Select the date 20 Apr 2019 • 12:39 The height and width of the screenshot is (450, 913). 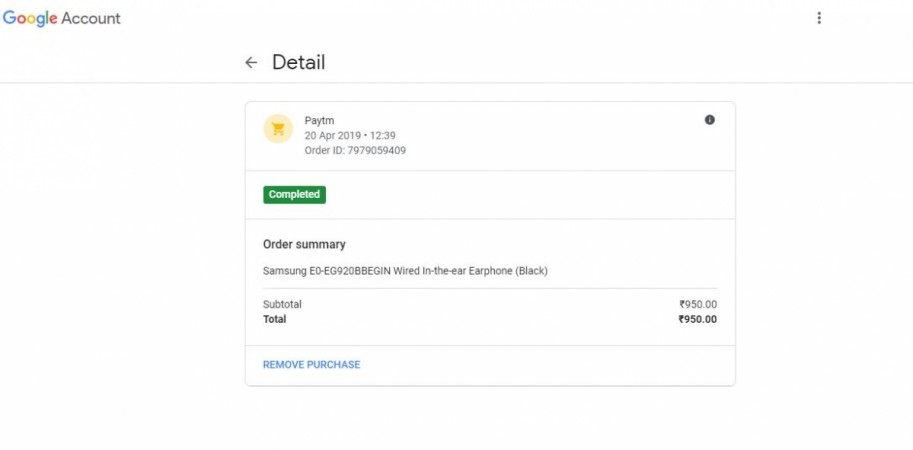[350, 136]
